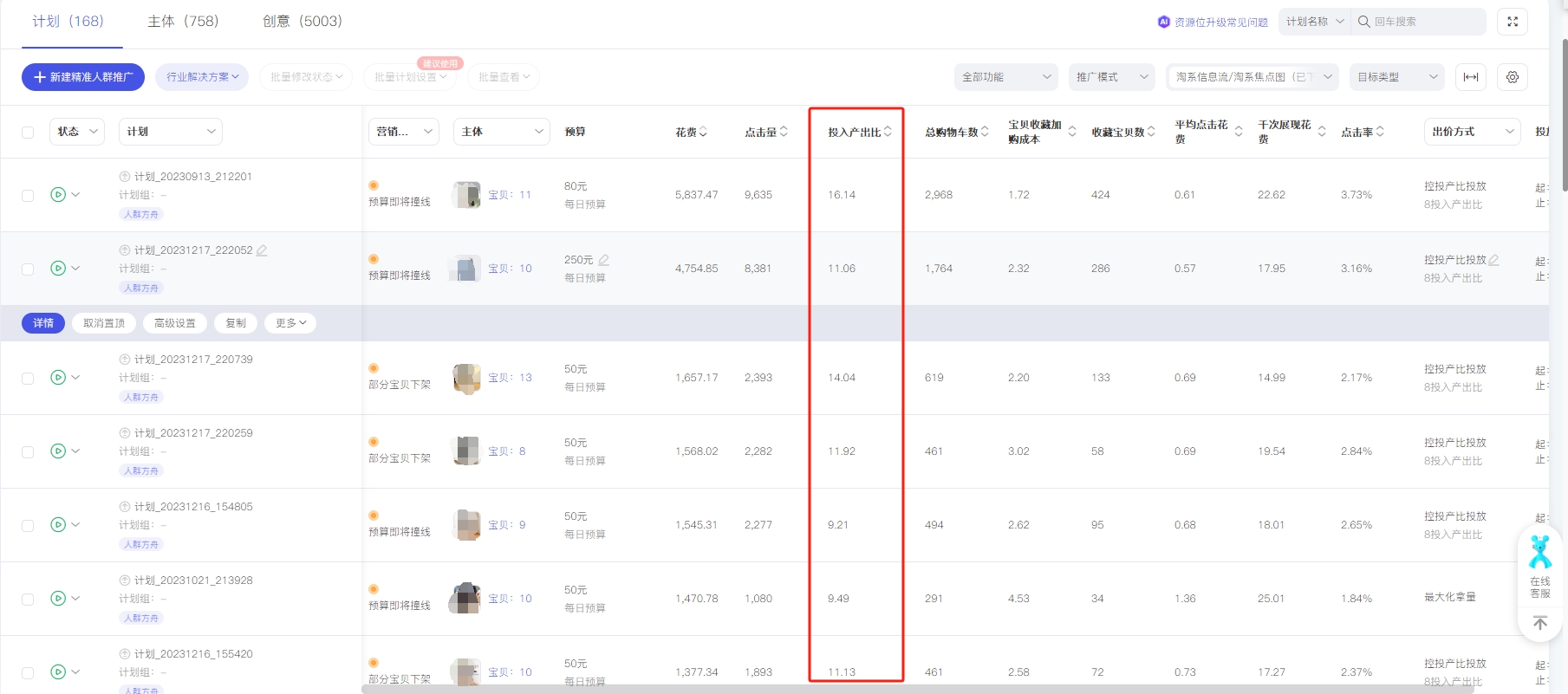The width and height of the screenshot is (1568, 694).
Task: Click the column width adjust icon
Action: [1471, 77]
